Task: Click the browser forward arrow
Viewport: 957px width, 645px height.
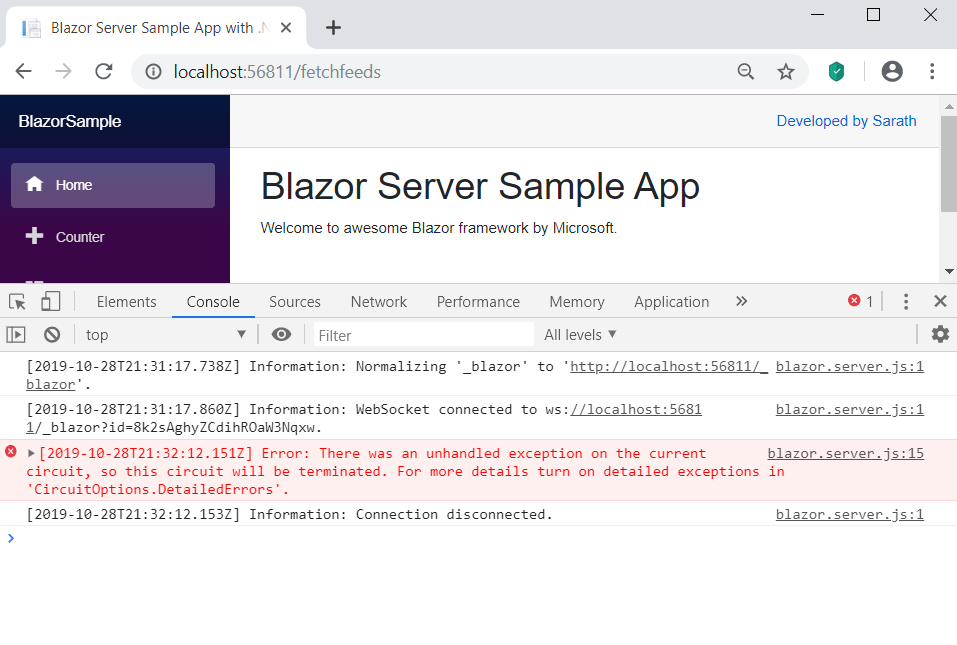Action: point(63,71)
